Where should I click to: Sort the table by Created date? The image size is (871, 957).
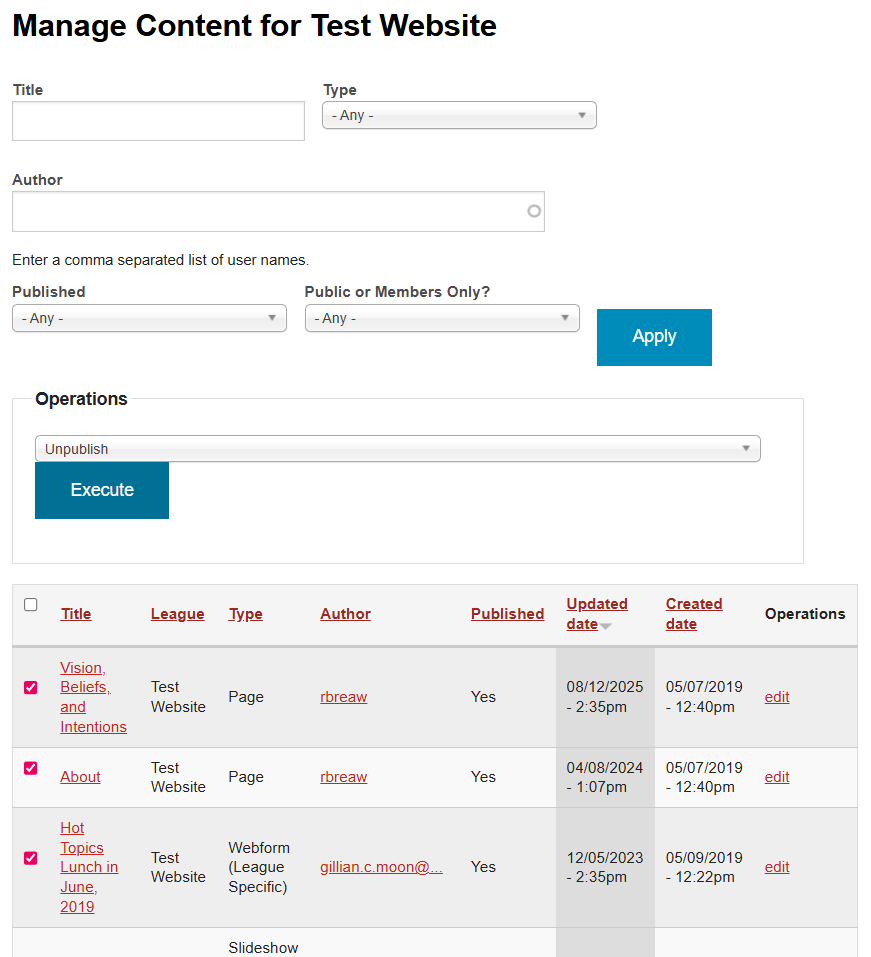[x=693, y=613]
